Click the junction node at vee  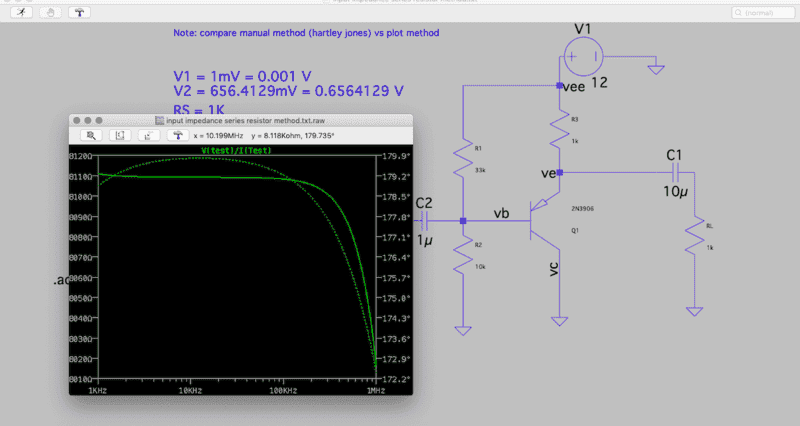tap(560, 86)
